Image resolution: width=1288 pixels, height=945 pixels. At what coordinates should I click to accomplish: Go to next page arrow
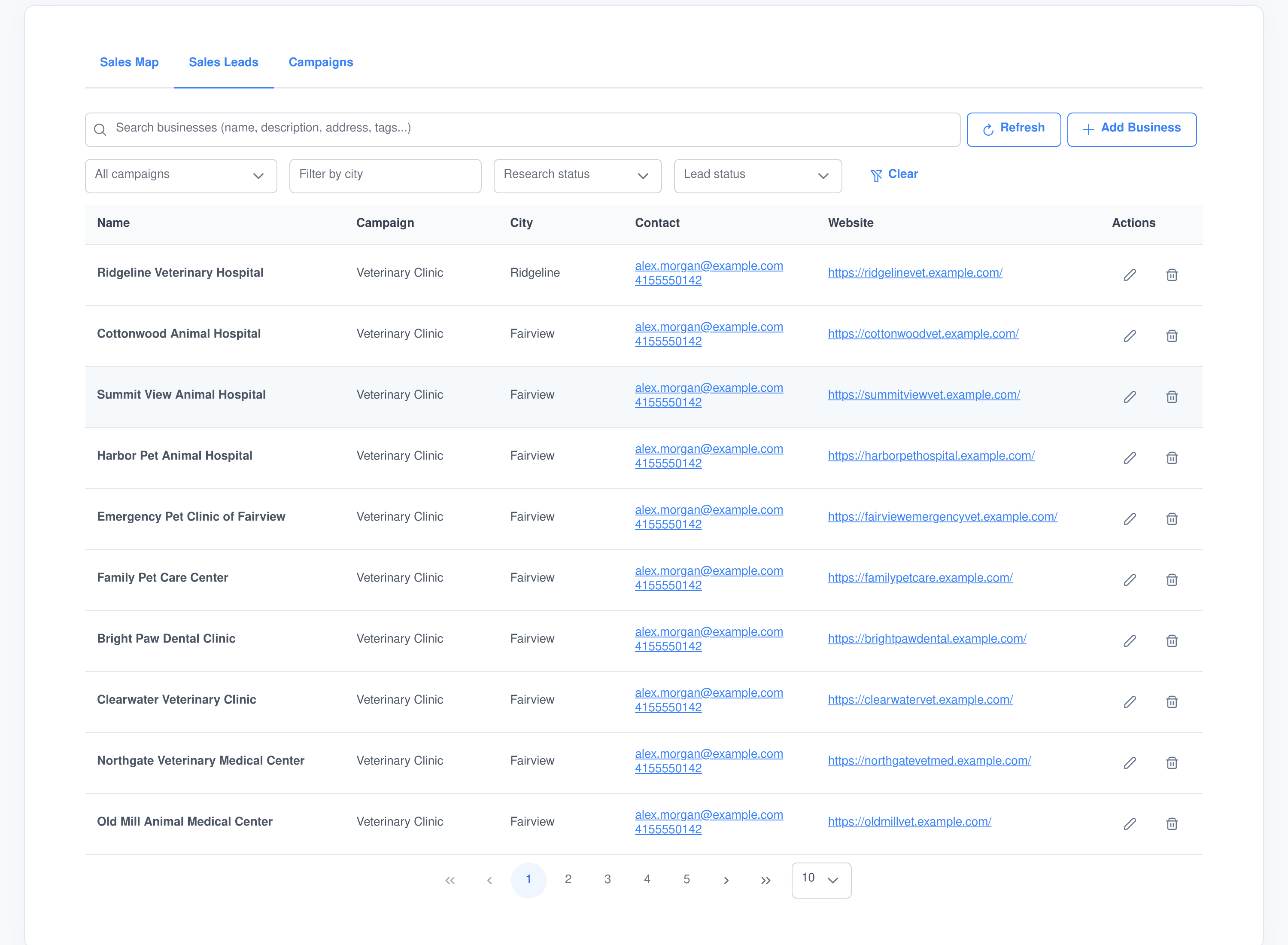pyautogui.click(x=726, y=881)
